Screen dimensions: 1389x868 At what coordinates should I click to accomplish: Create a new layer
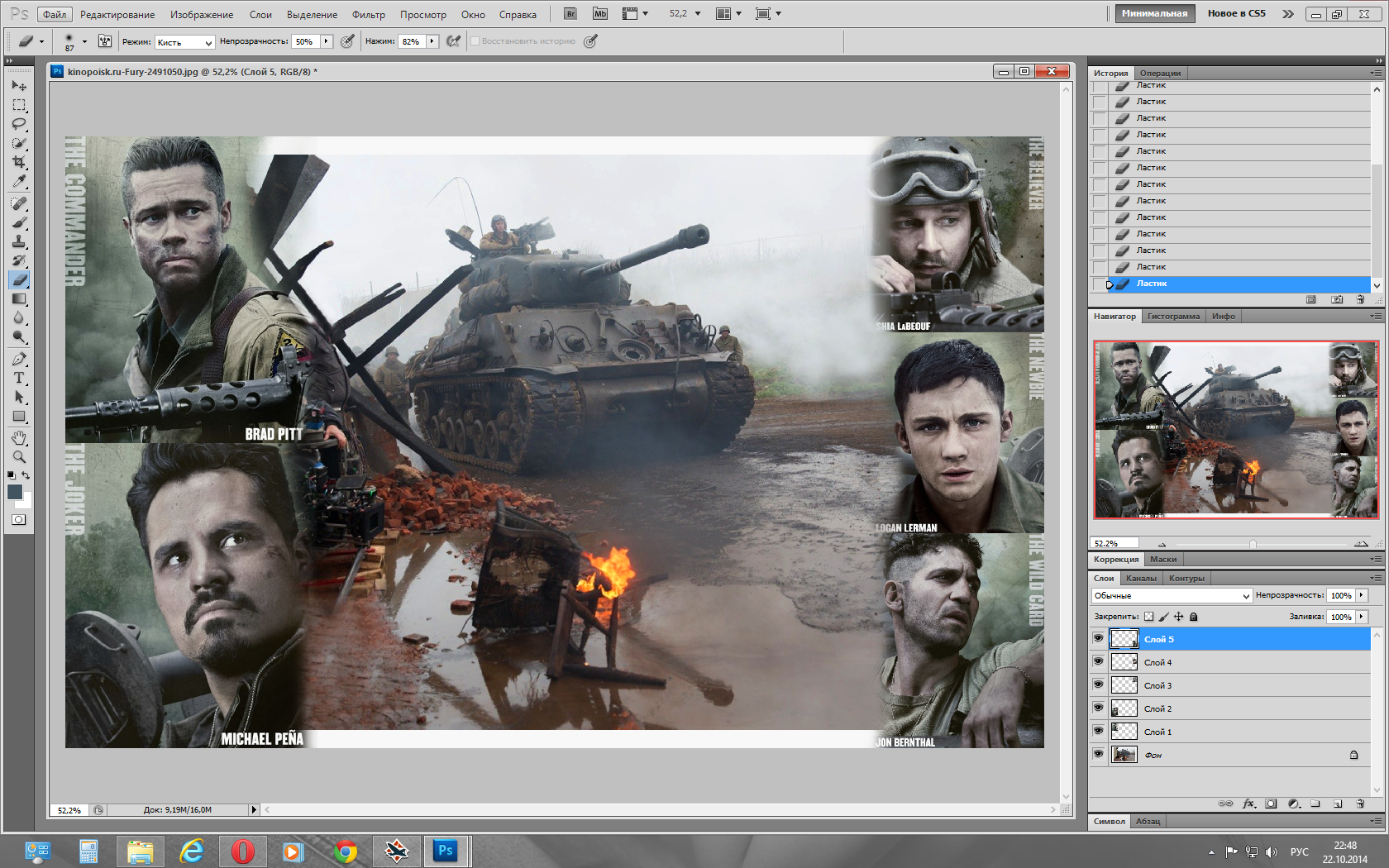point(1338,804)
